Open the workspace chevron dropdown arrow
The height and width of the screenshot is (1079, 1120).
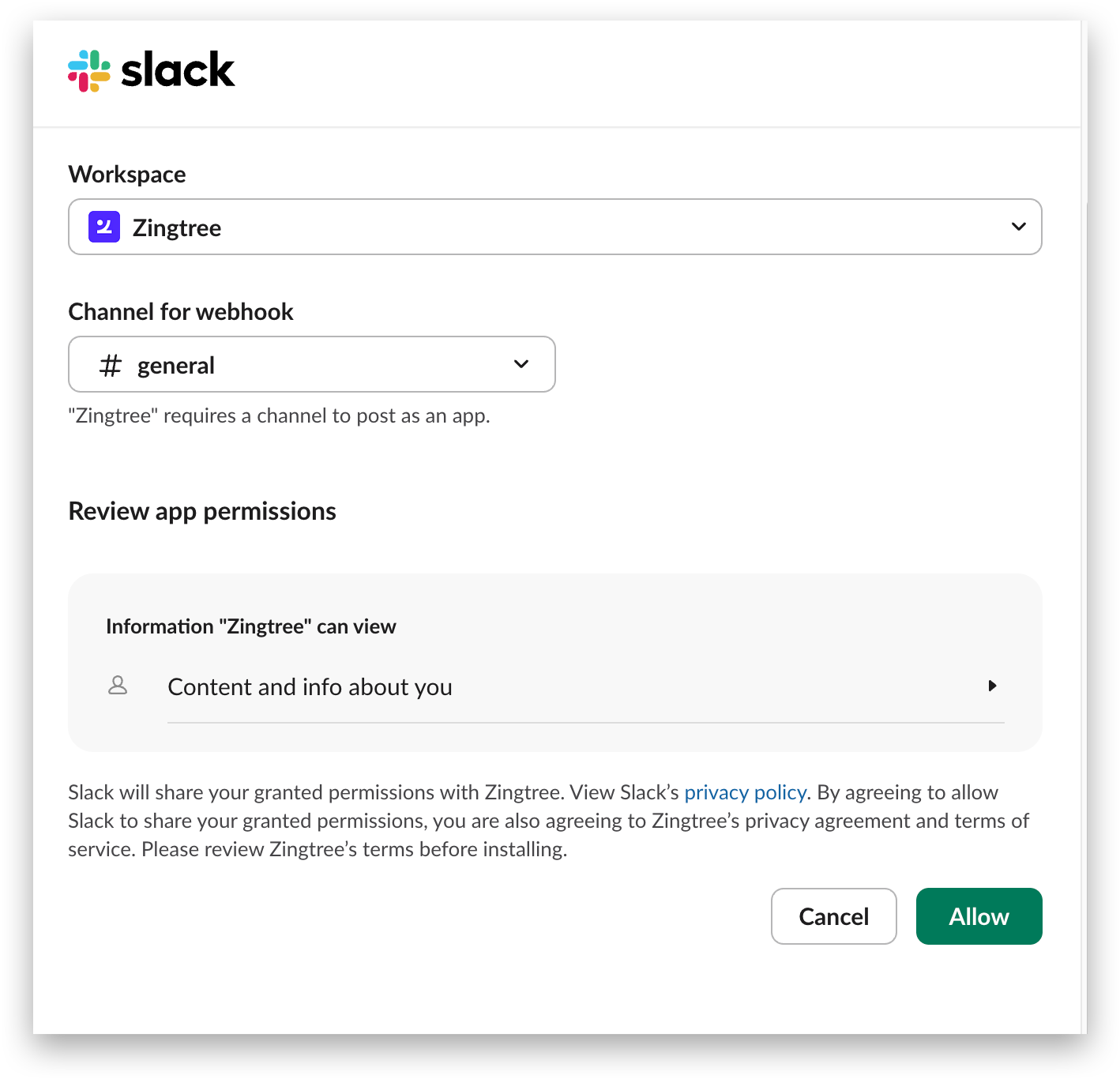click(x=1018, y=227)
